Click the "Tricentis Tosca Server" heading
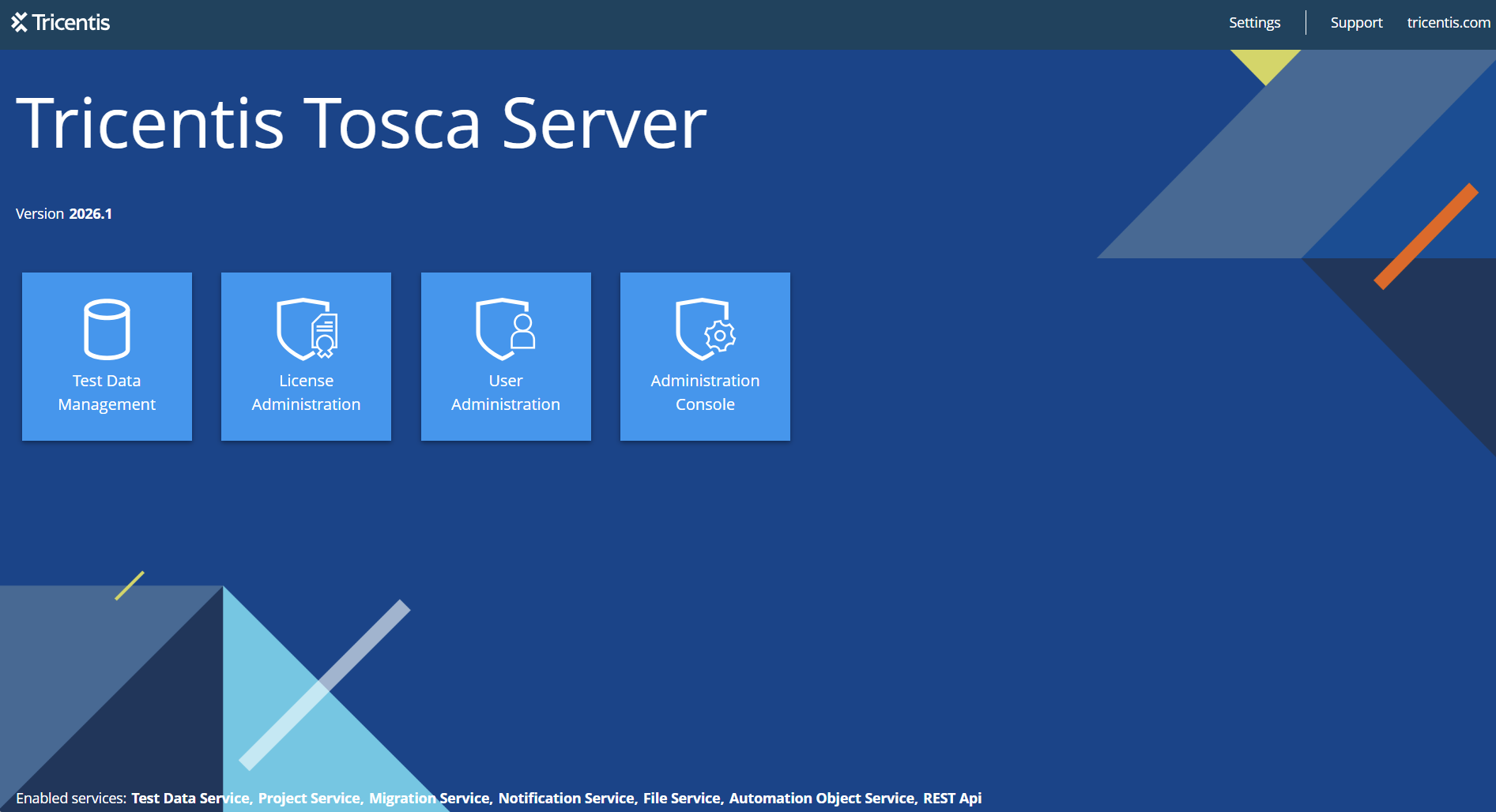This screenshot has width=1496, height=812. coord(361,123)
